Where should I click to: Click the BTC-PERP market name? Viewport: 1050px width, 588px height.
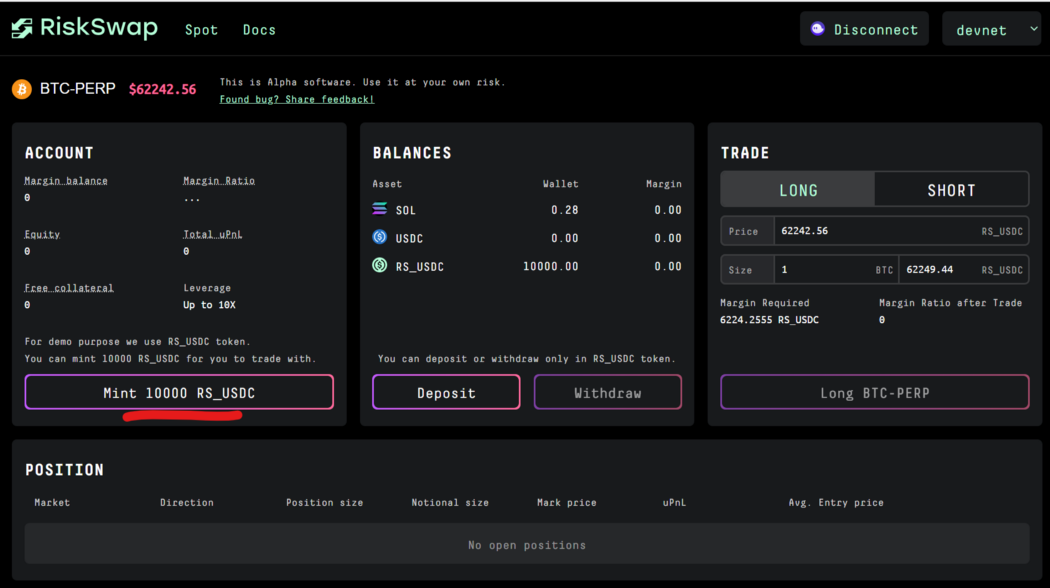78,88
